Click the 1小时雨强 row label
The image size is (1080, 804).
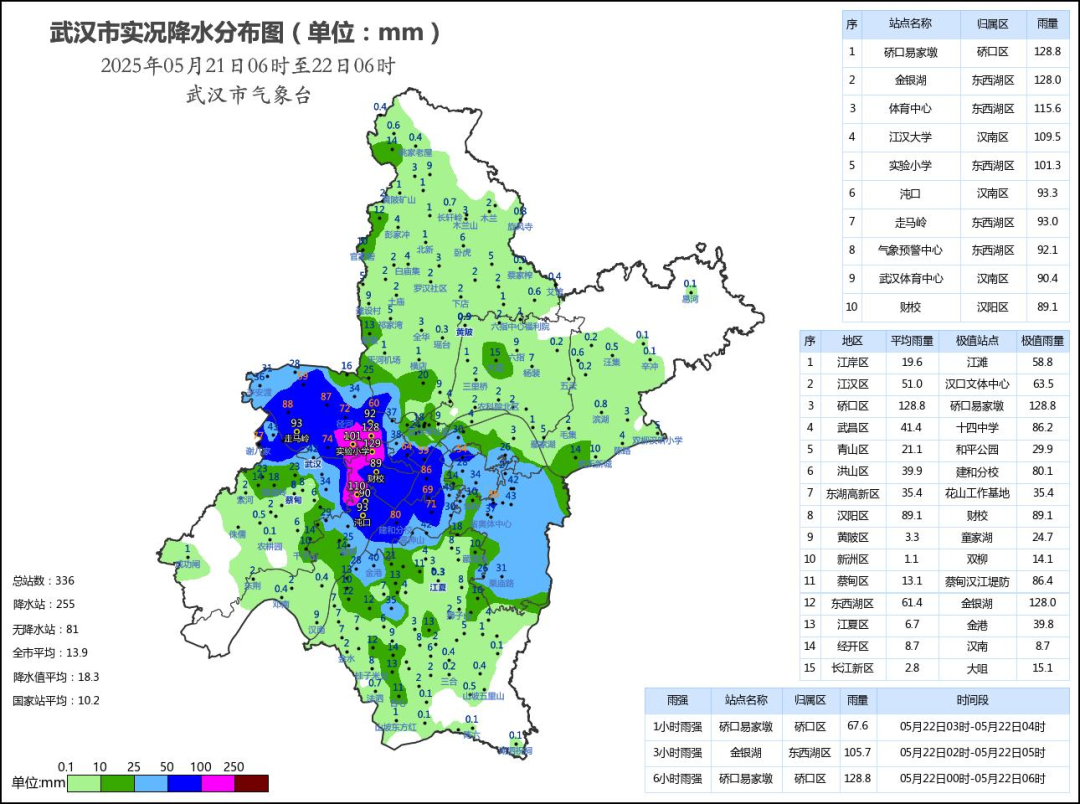tap(677, 726)
